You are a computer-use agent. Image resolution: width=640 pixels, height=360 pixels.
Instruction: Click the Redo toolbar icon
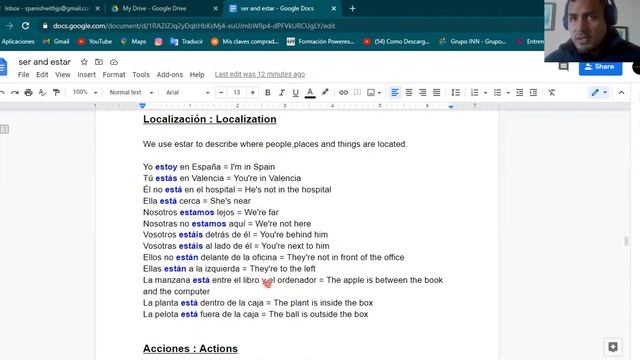tap(15, 93)
